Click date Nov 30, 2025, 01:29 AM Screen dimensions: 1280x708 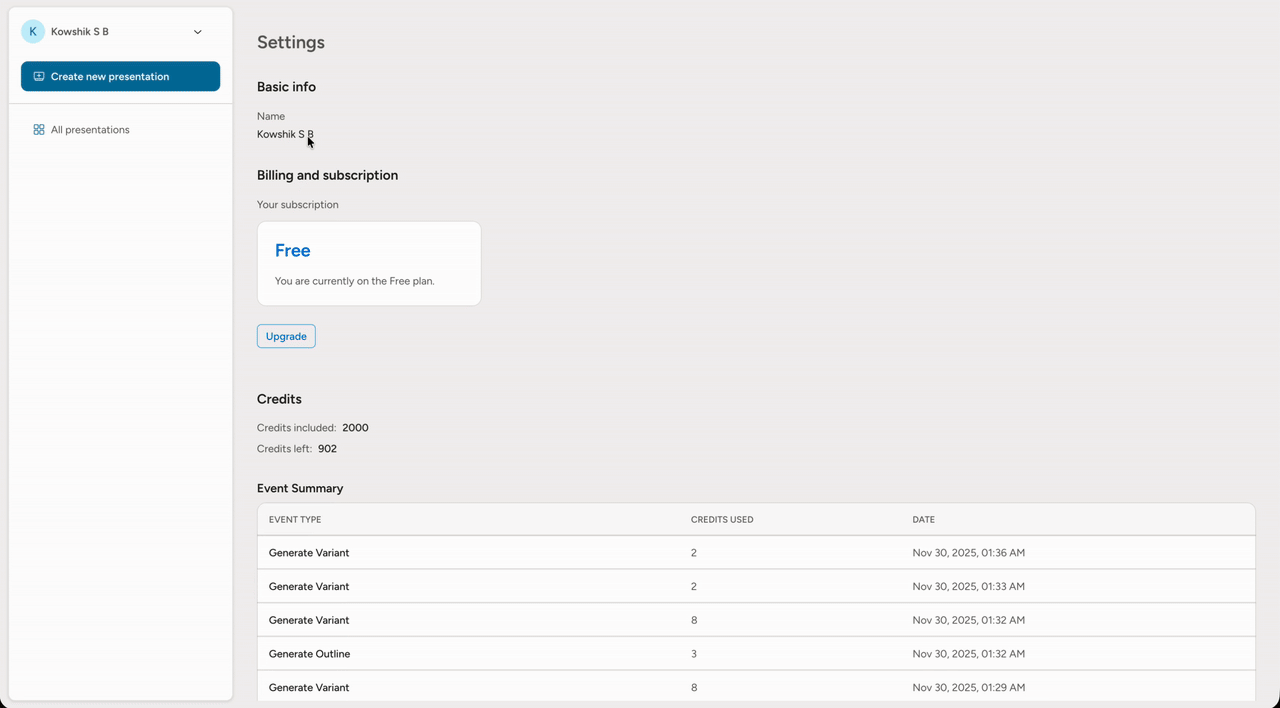pos(969,688)
